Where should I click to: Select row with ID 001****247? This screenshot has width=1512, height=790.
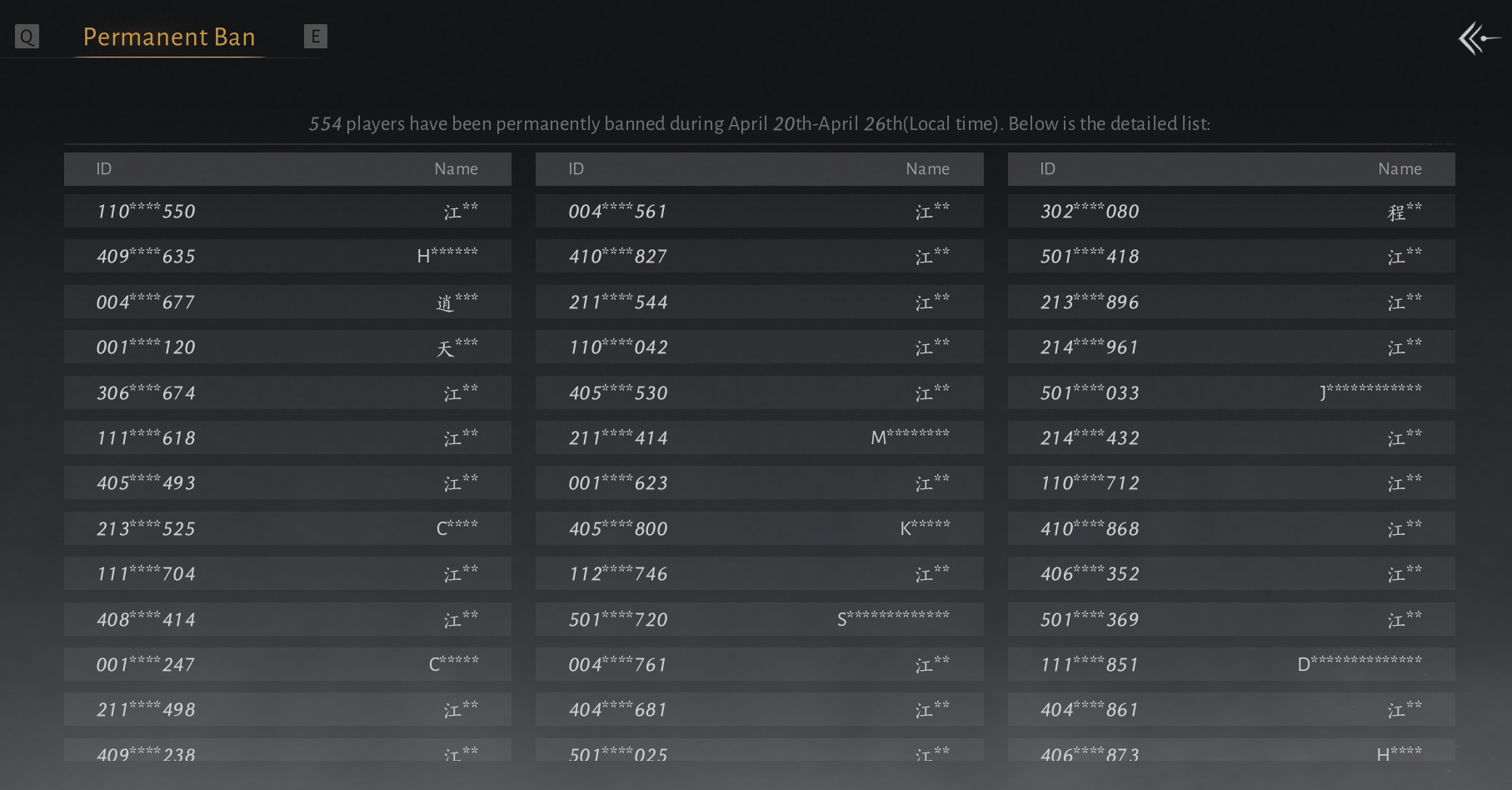[x=287, y=664]
